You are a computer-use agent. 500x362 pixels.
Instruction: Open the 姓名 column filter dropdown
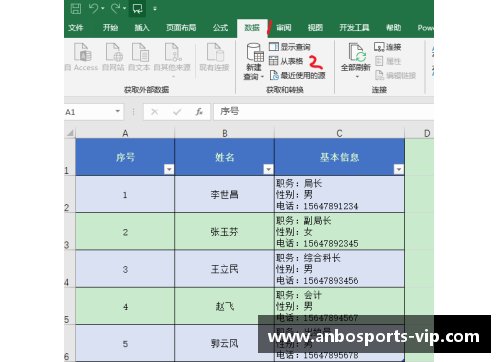[268, 169]
